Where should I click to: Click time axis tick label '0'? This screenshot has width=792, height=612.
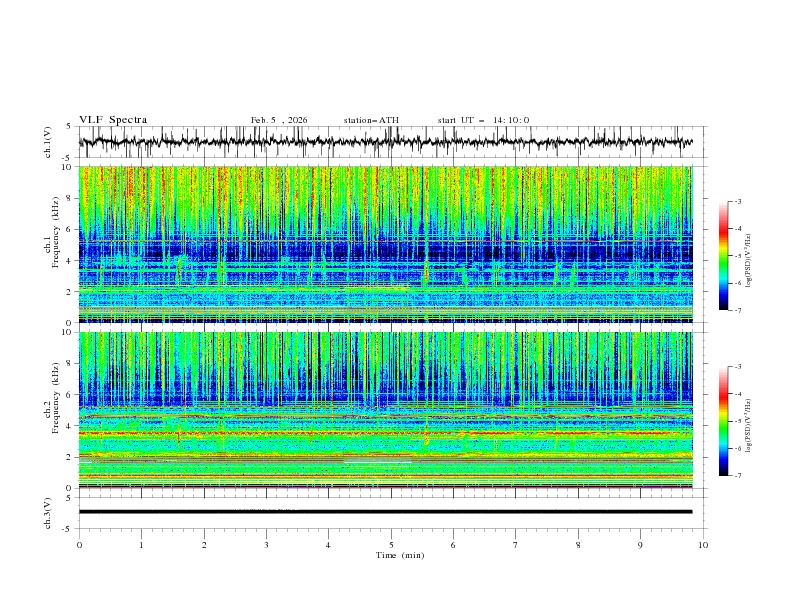79,545
